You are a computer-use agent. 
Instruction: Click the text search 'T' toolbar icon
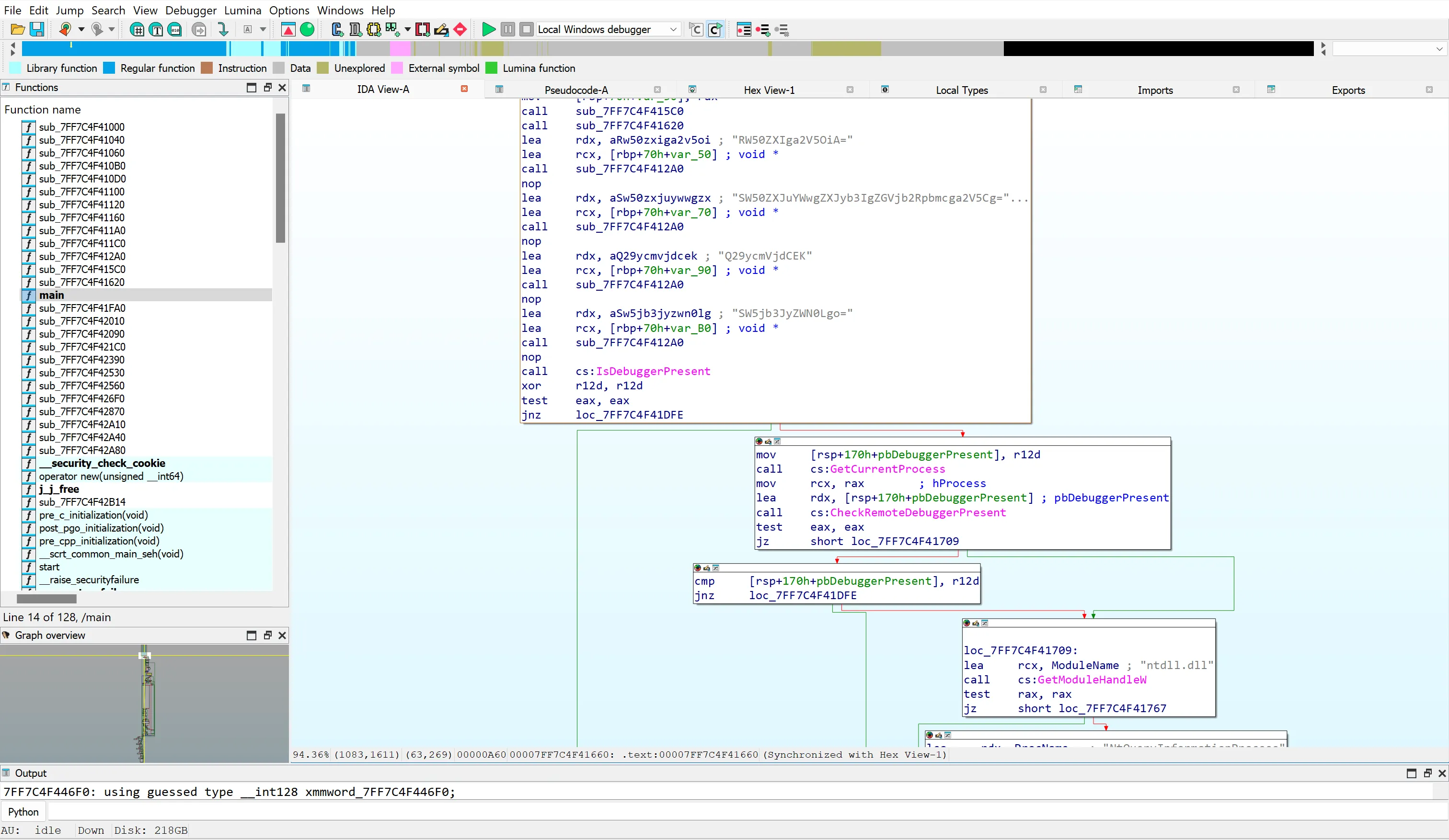[x=156, y=29]
